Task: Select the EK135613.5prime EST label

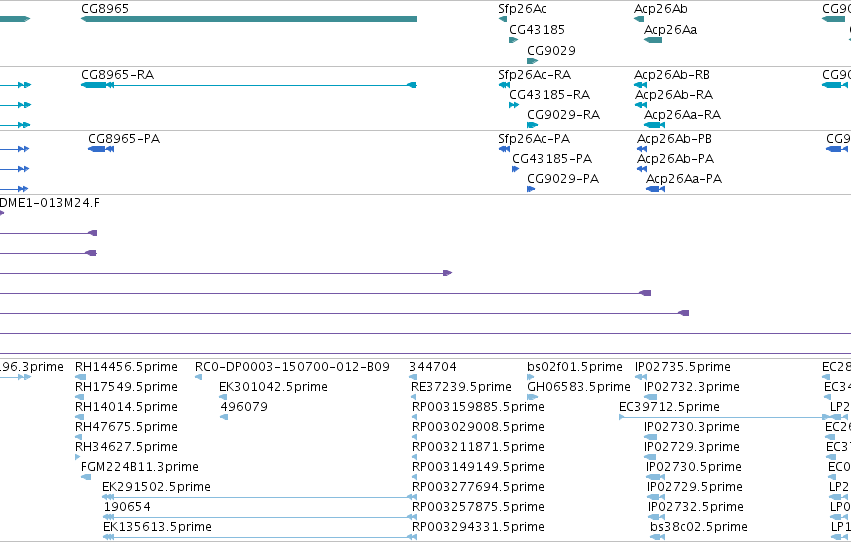Action: point(157,527)
